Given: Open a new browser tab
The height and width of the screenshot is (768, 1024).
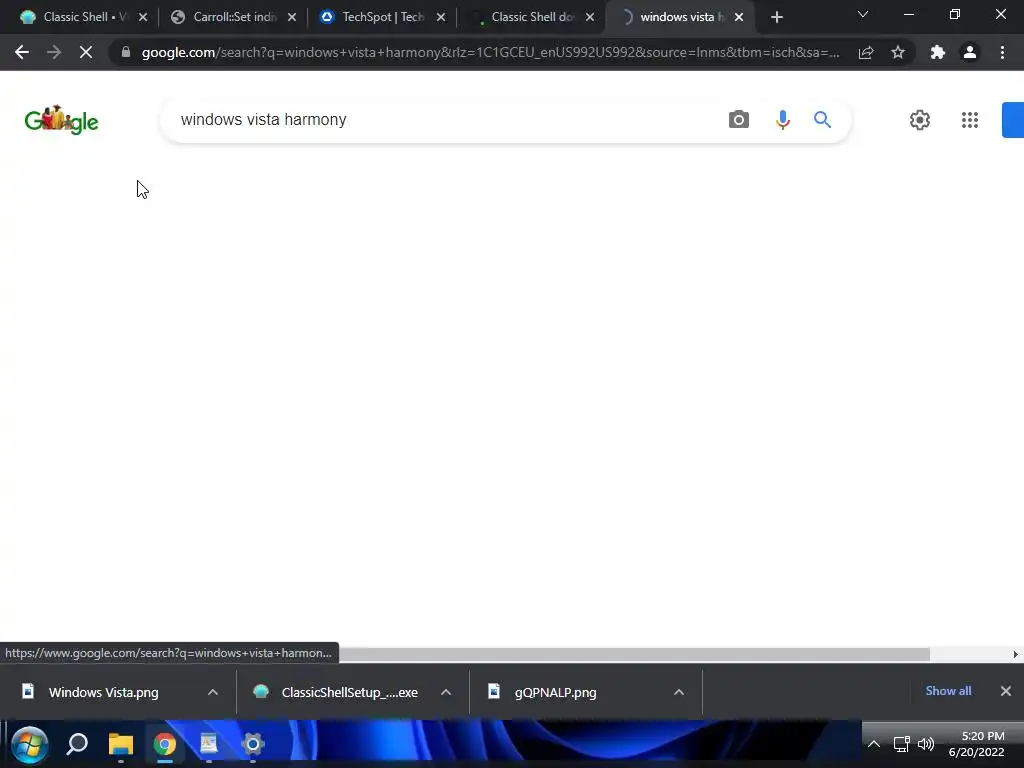Looking at the screenshot, I should click(776, 18).
